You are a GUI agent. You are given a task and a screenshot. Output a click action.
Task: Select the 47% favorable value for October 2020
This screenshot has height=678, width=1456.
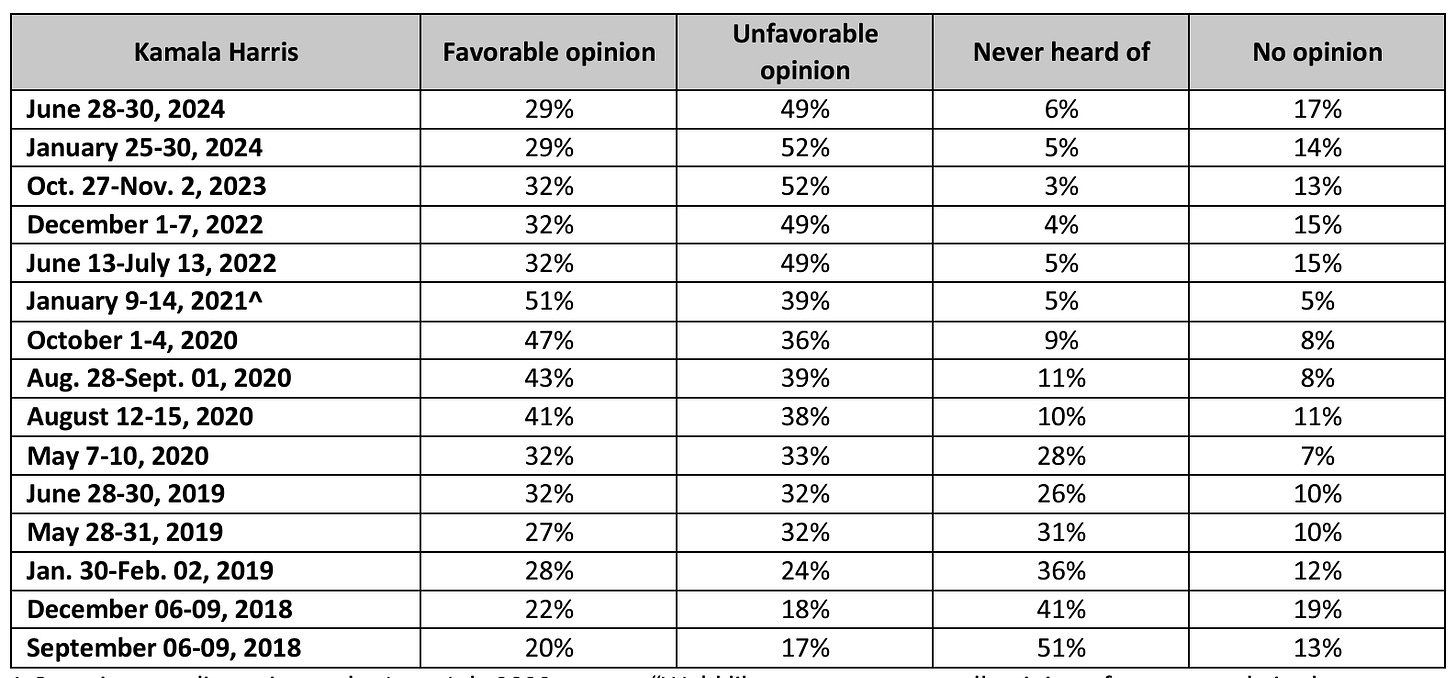[x=549, y=340]
